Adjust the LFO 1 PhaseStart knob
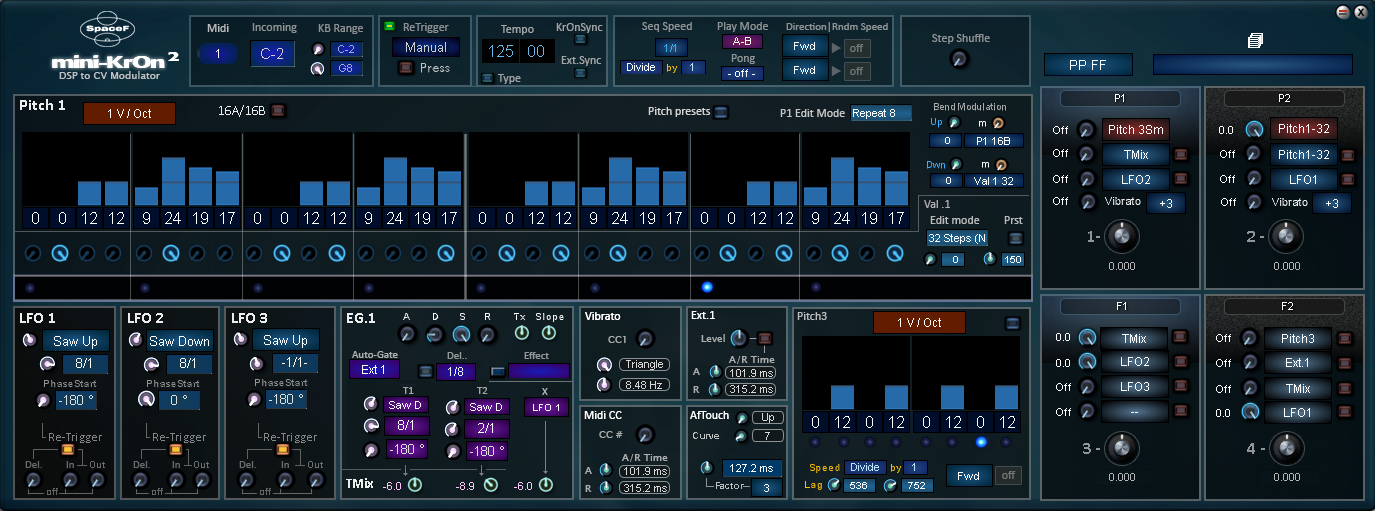The width and height of the screenshot is (1375, 511). coord(42,401)
